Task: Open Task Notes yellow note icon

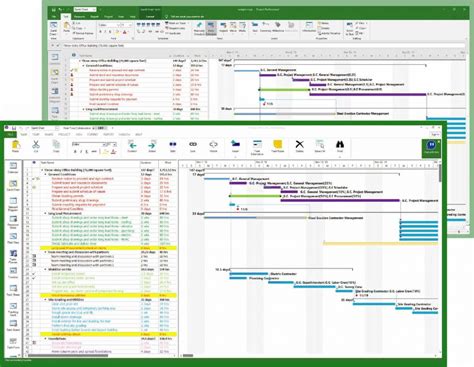Action: pyautogui.click(x=277, y=144)
